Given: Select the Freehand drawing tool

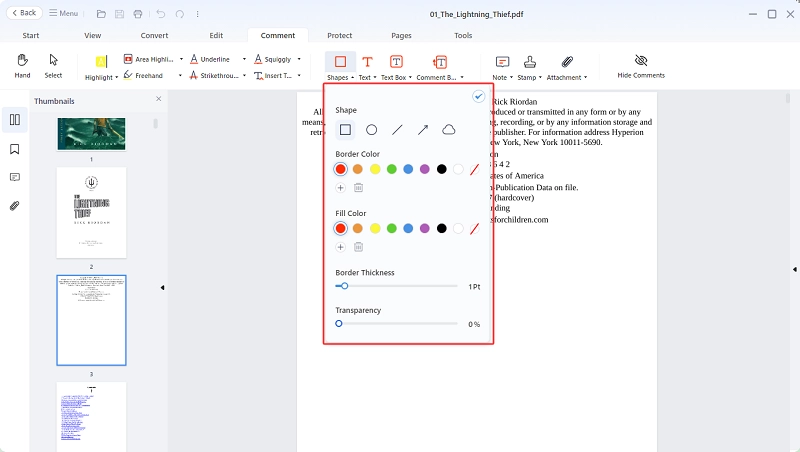Looking at the screenshot, I should pos(143,76).
